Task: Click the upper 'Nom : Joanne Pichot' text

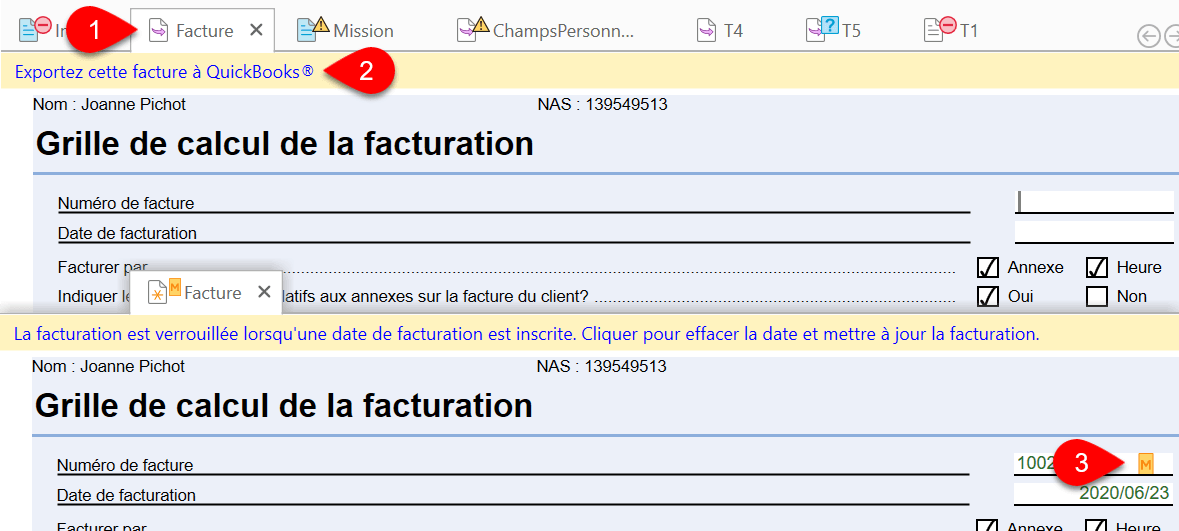Action: [109, 105]
